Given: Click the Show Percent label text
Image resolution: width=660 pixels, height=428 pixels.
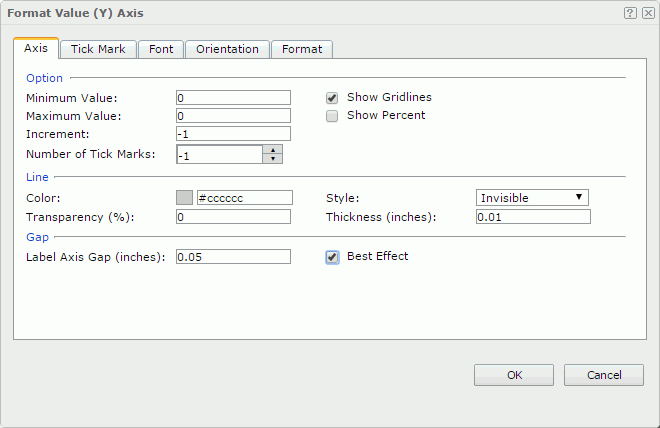Looking at the screenshot, I should coord(386,115).
